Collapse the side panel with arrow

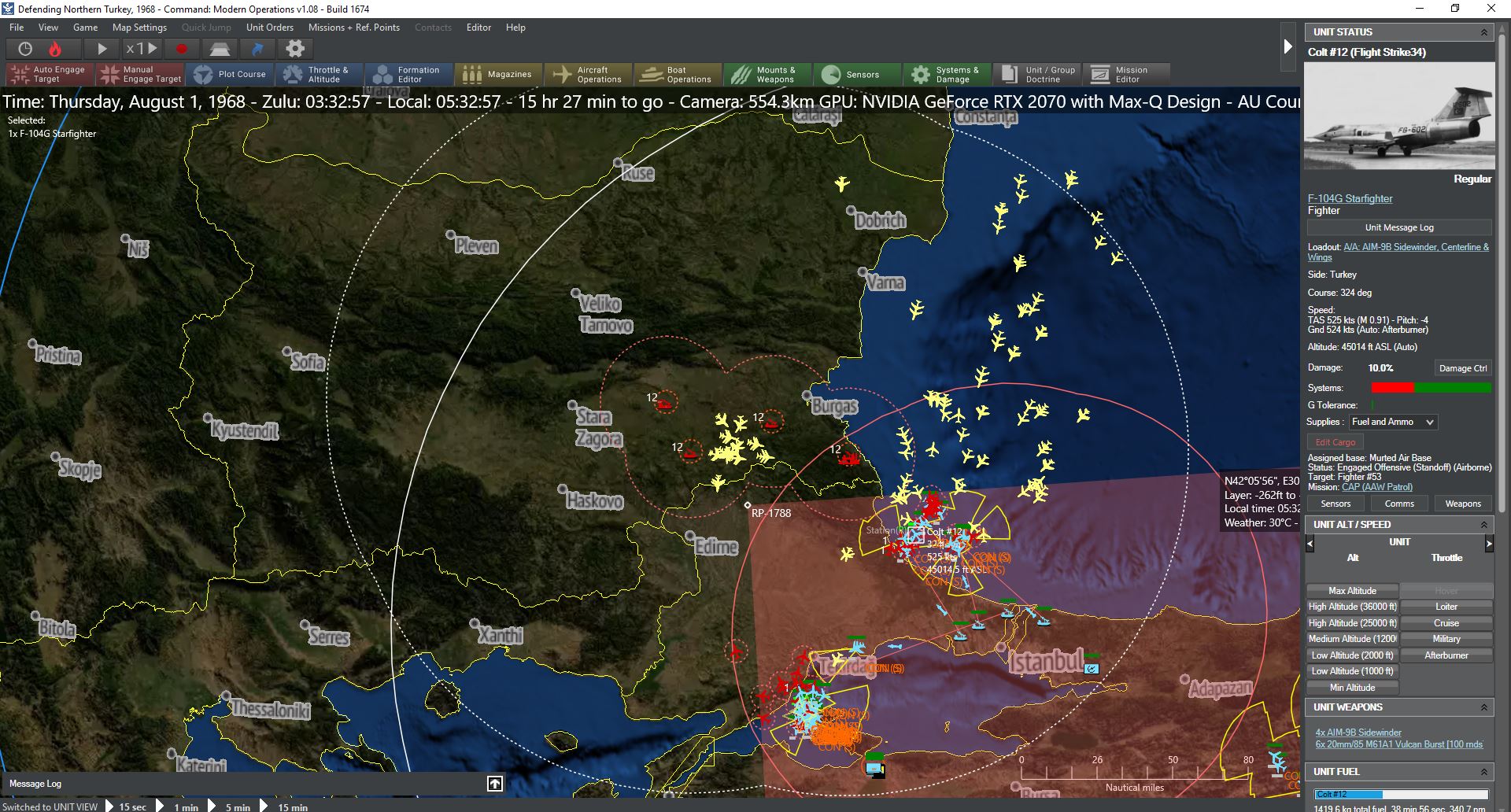coord(1287,46)
